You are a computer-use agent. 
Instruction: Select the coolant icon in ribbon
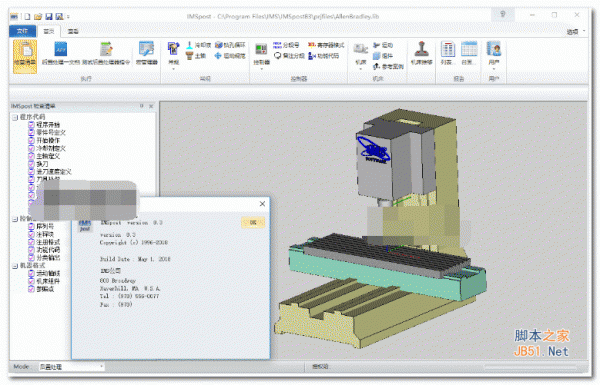[x=189, y=45]
